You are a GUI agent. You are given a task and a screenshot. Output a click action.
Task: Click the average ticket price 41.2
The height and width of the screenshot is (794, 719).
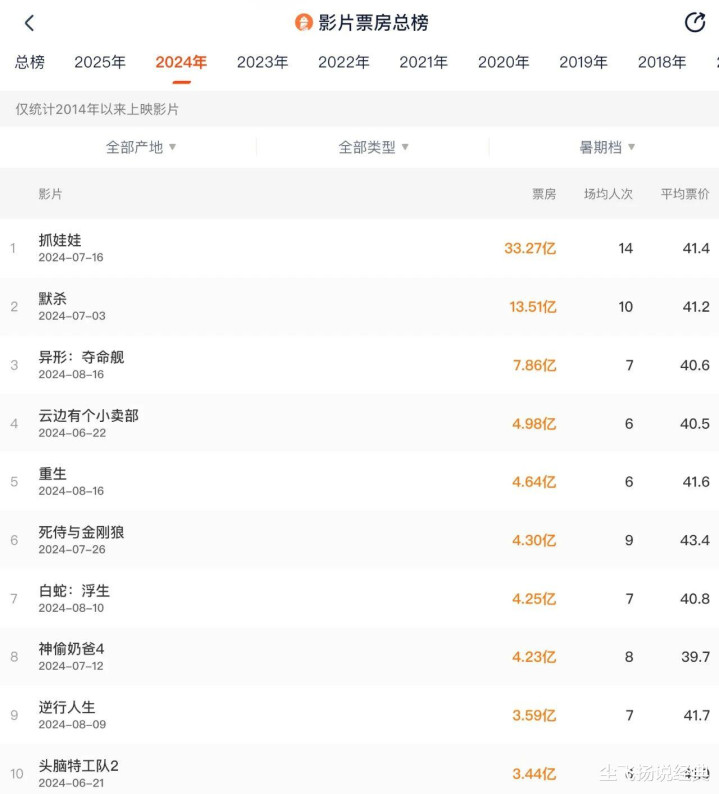[x=696, y=307]
